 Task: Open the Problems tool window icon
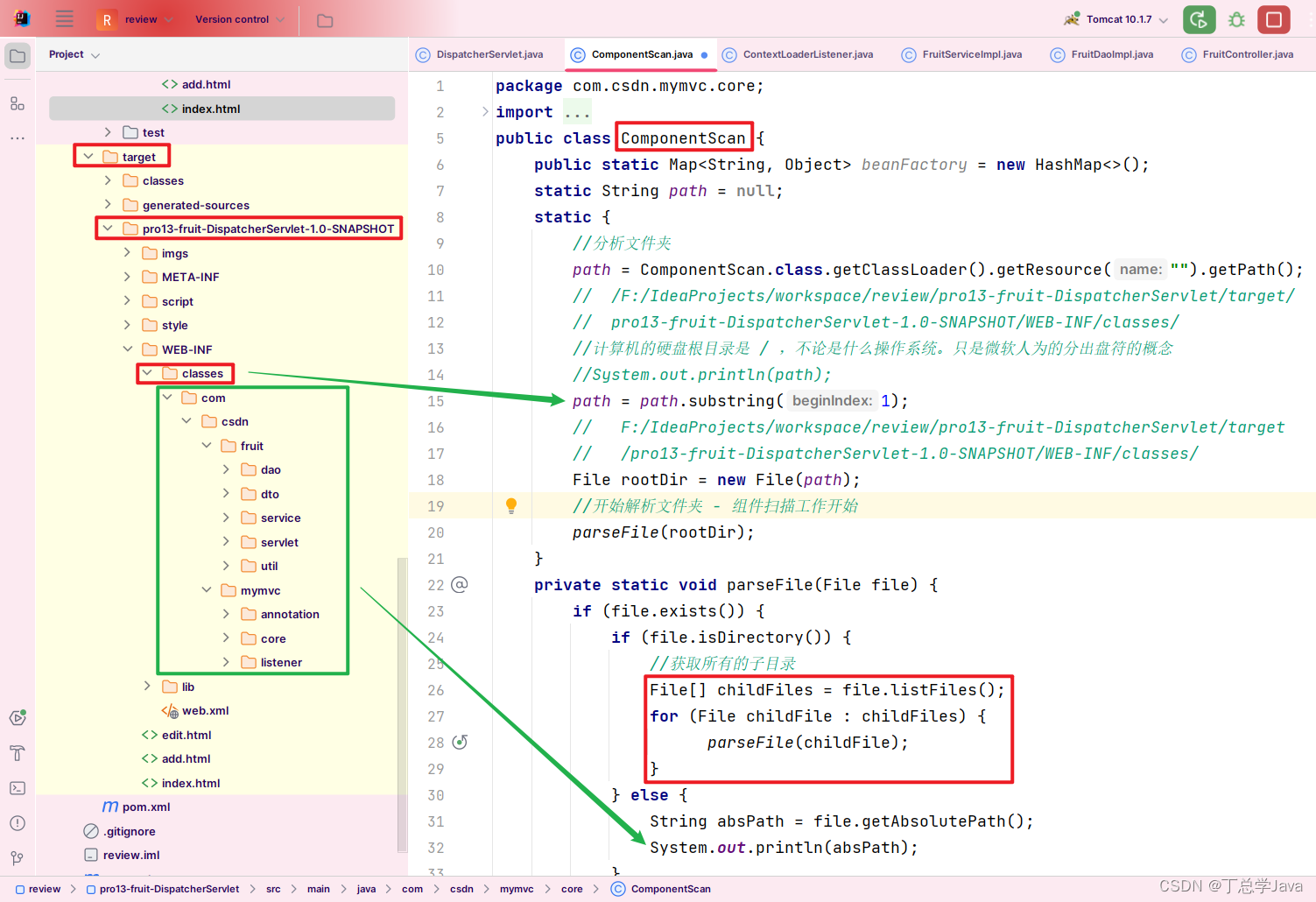[18, 823]
